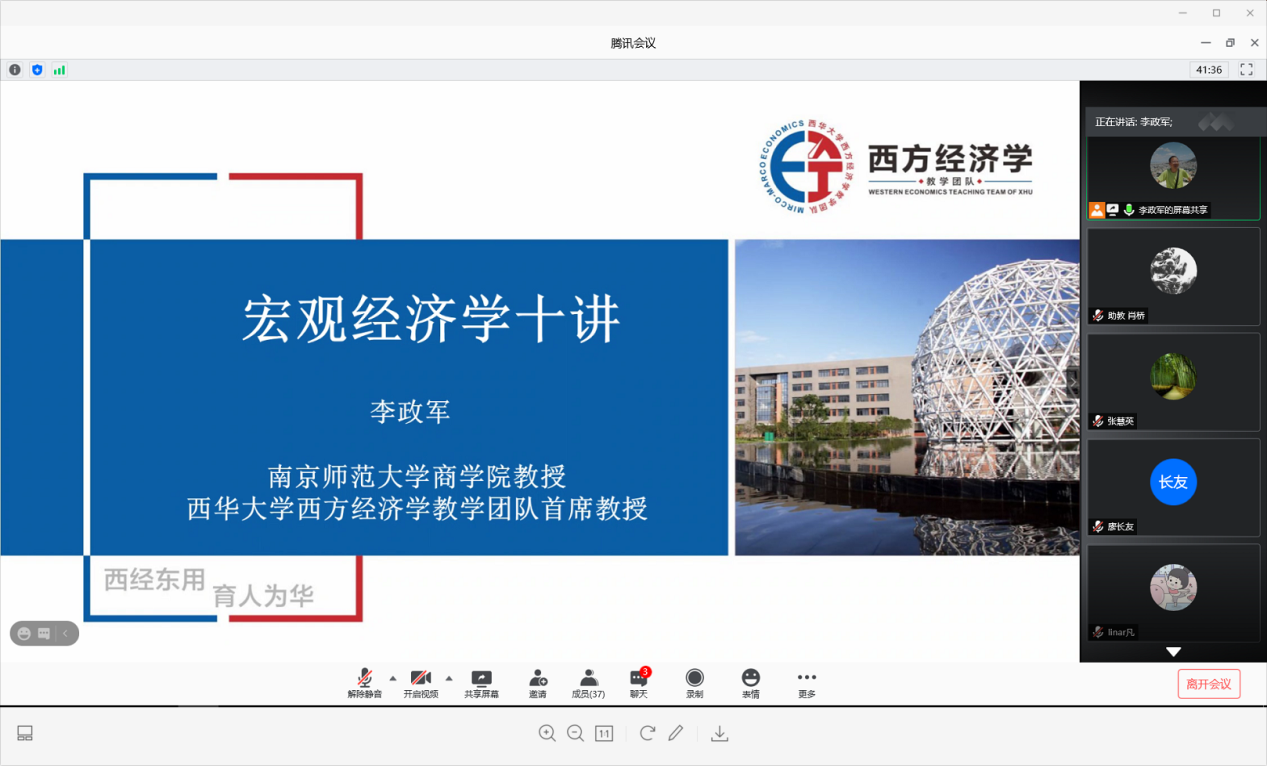
Task: Open the 表情 emoji reactions
Action: pyautogui.click(x=750, y=683)
